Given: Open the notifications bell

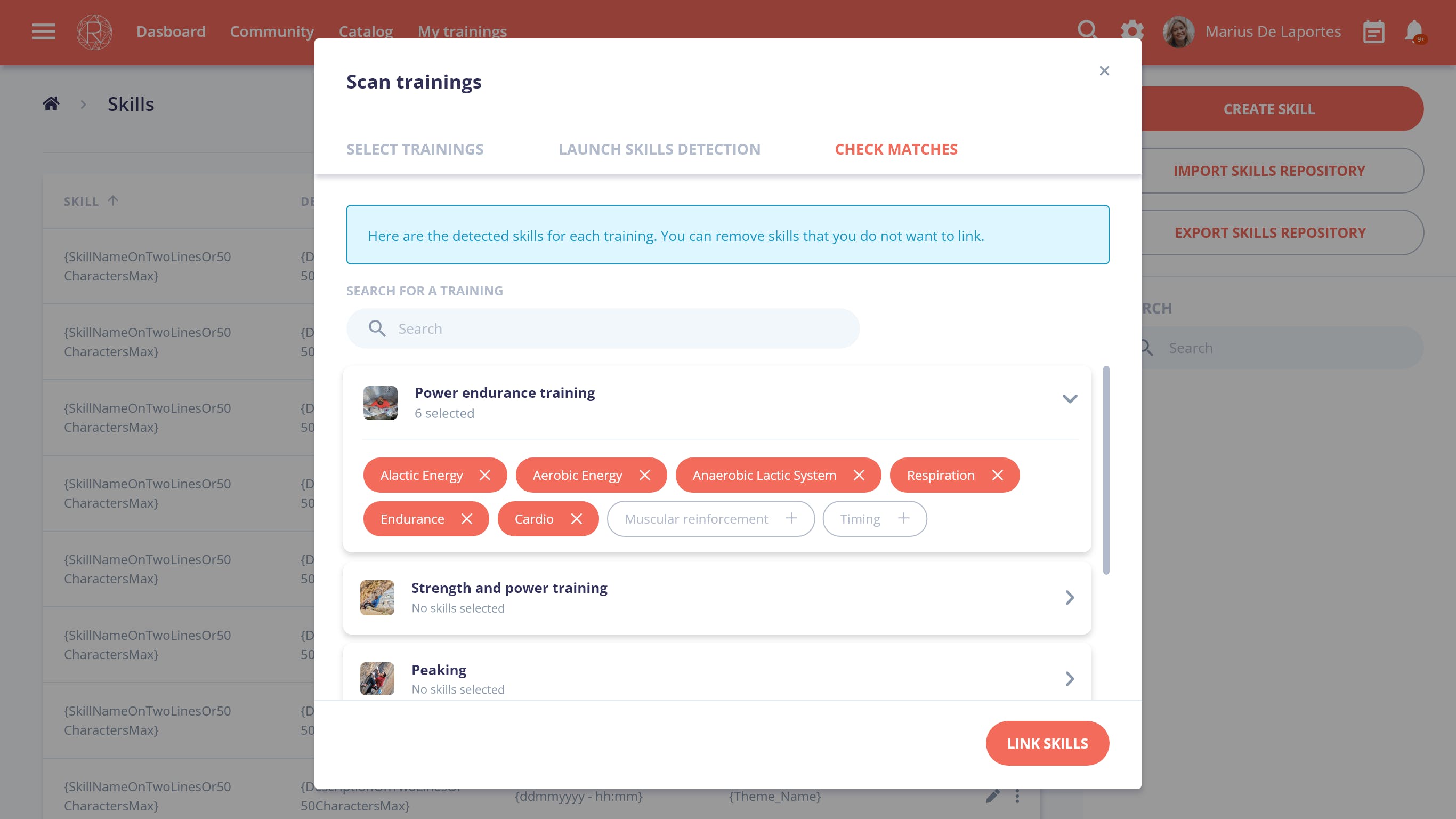Looking at the screenshot, I should 1414,31.
